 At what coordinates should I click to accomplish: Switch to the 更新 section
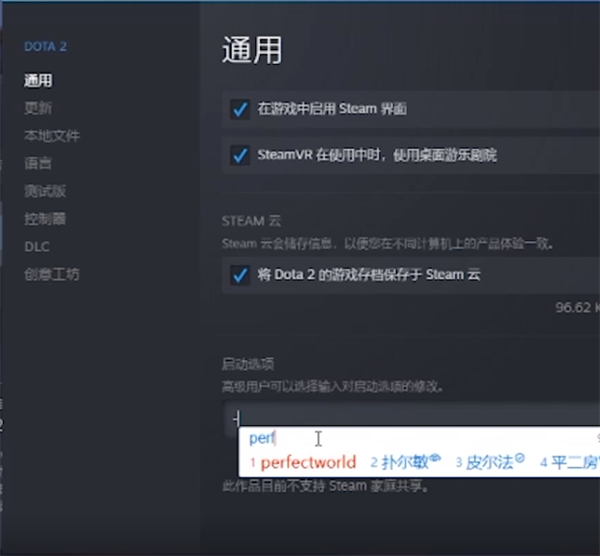point(38,108)
